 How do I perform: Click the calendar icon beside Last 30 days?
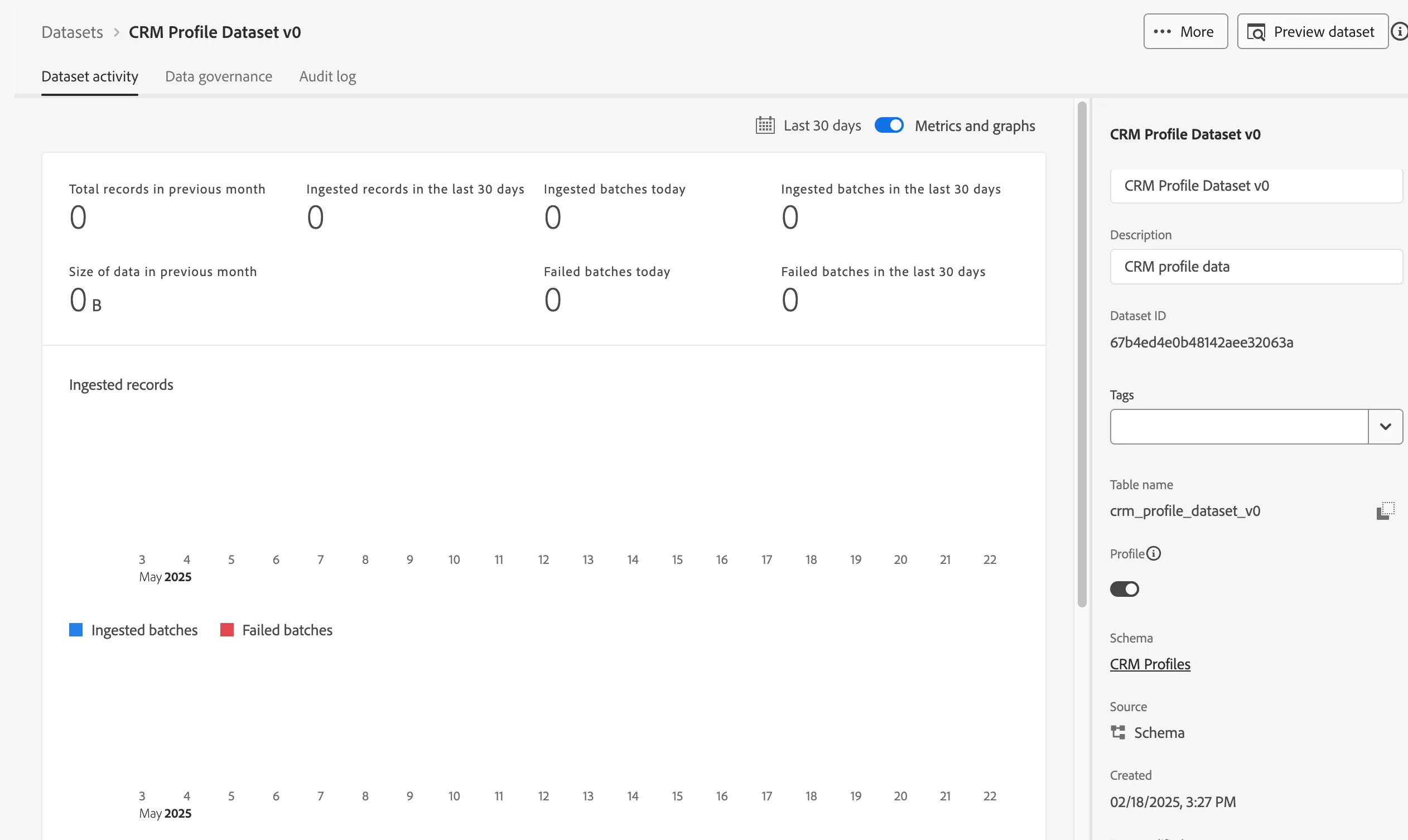765,125
